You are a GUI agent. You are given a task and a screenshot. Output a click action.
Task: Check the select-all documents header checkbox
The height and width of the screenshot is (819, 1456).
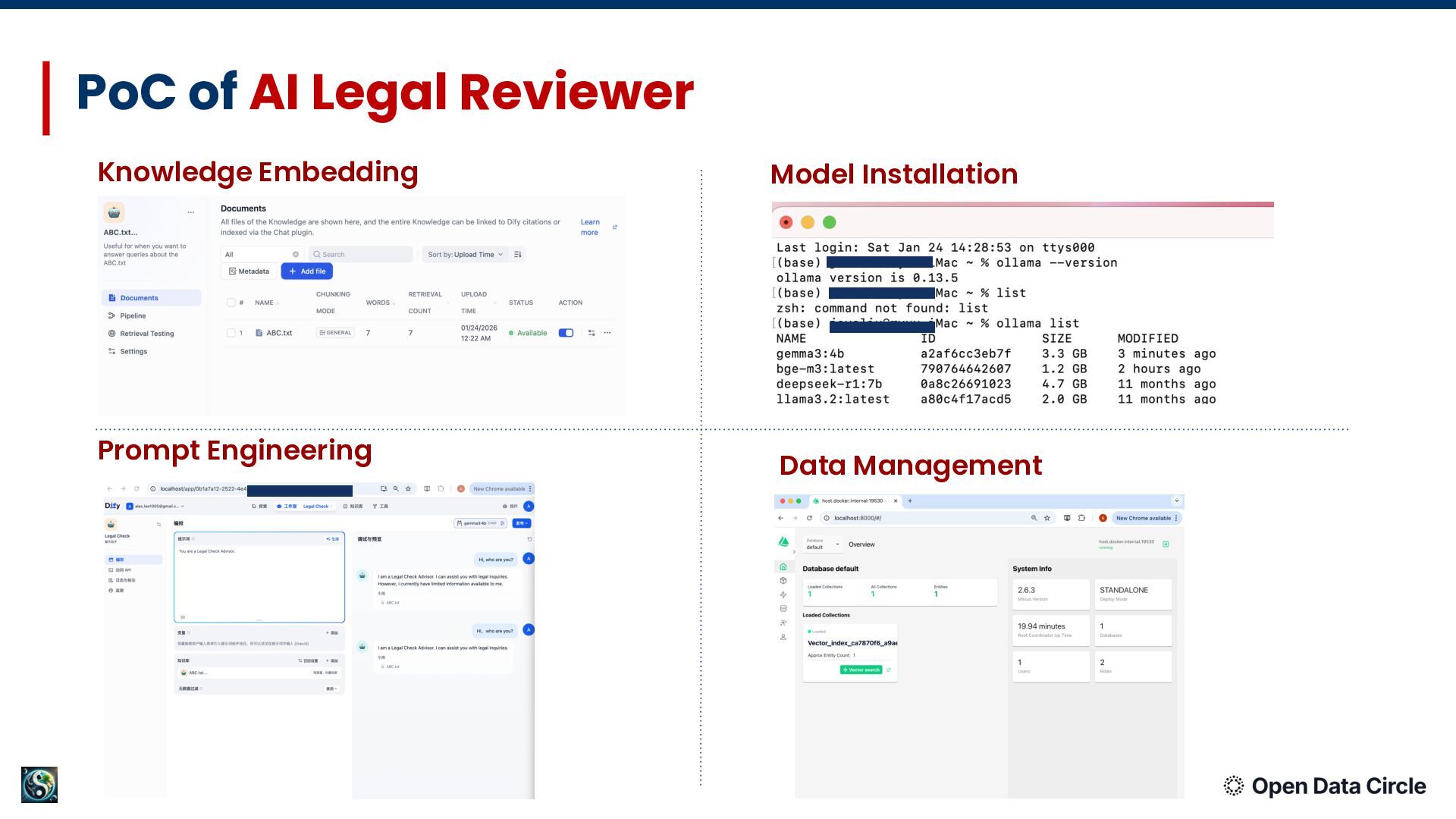click(231, 303)
